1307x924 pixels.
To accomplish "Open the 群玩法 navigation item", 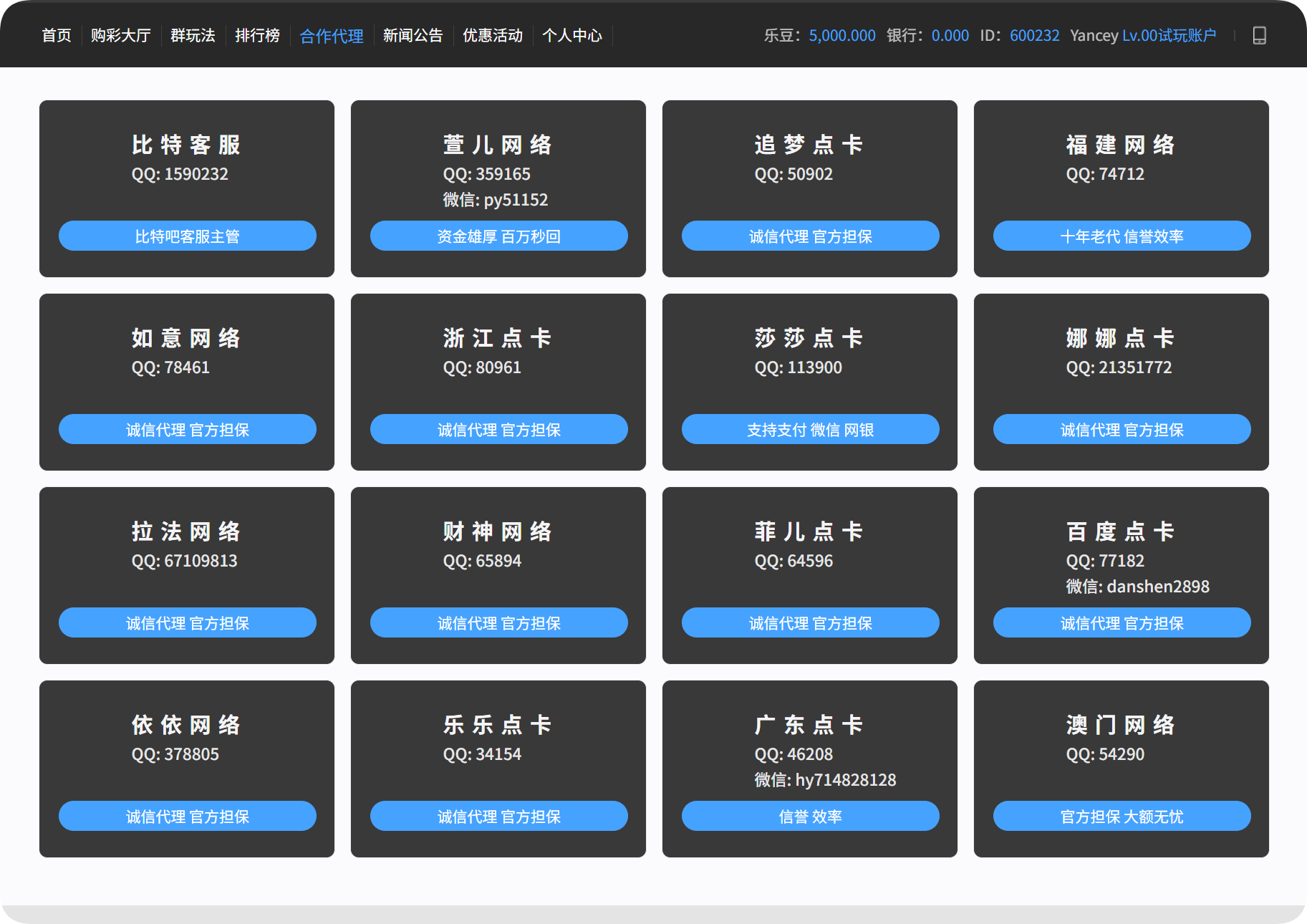I will pyautogui.click(x=193, y=36).
